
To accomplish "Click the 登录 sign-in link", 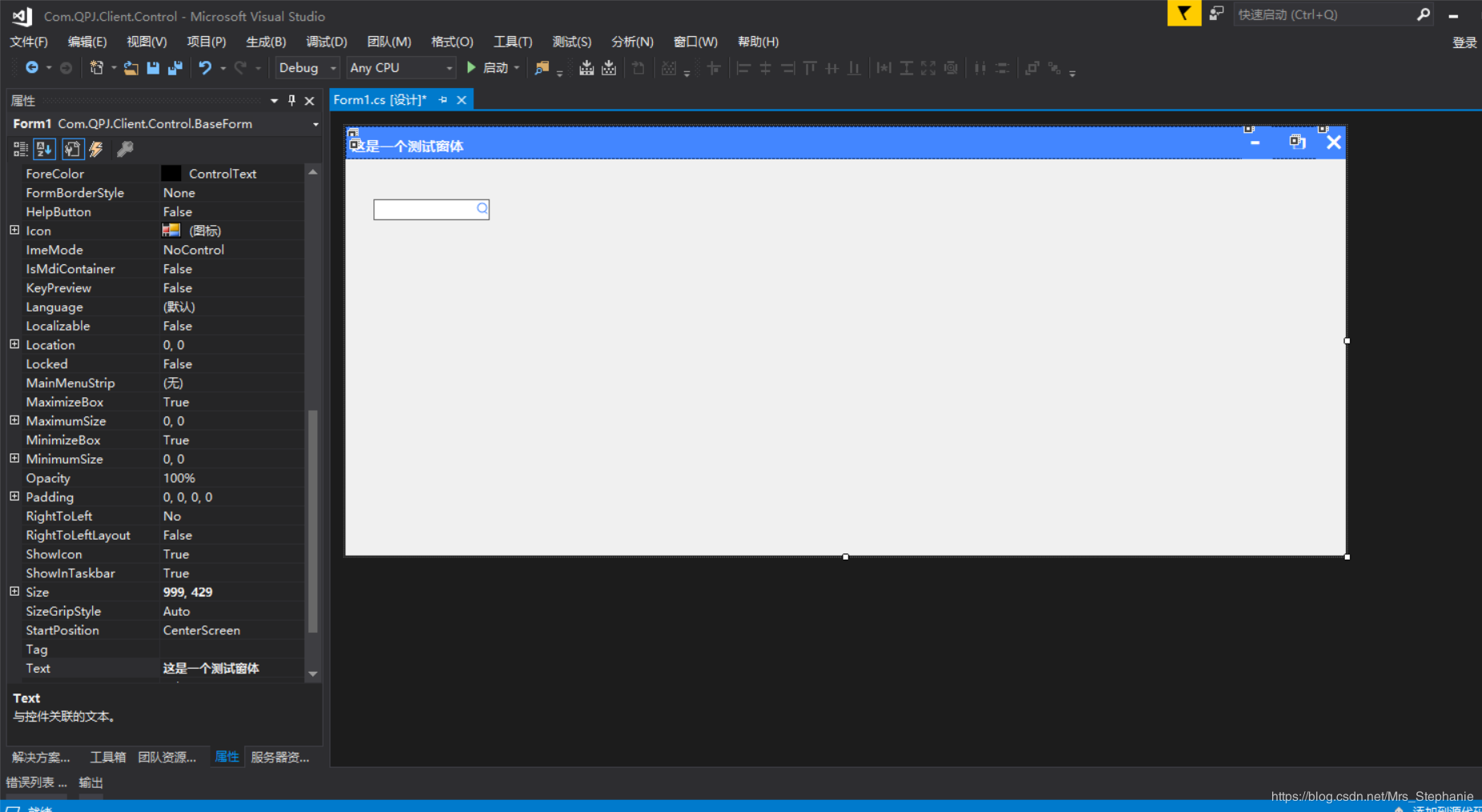I will pyautogui.click(x=1464, y=42).
